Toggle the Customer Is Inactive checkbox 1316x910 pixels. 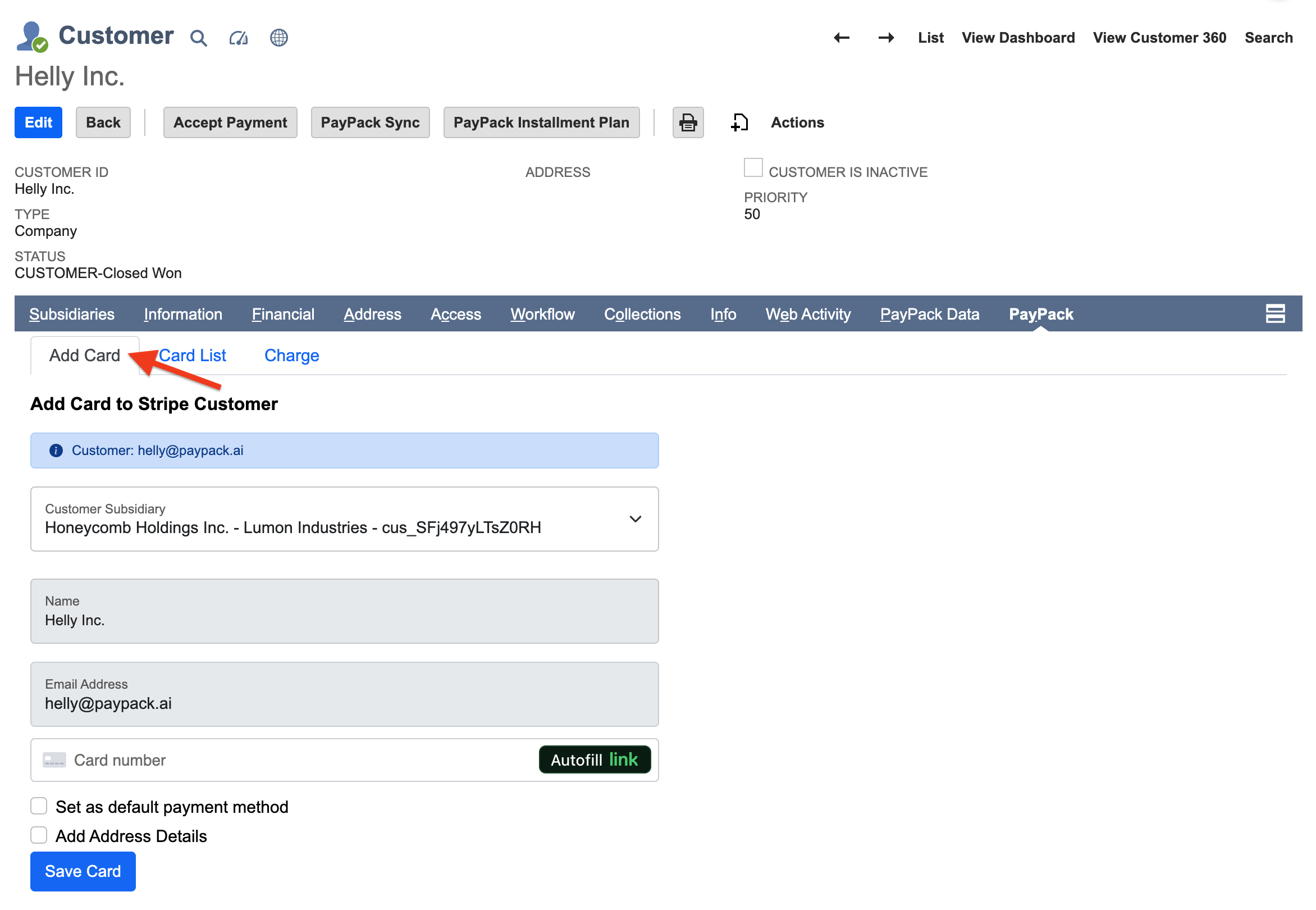click(x=753, y=167)
